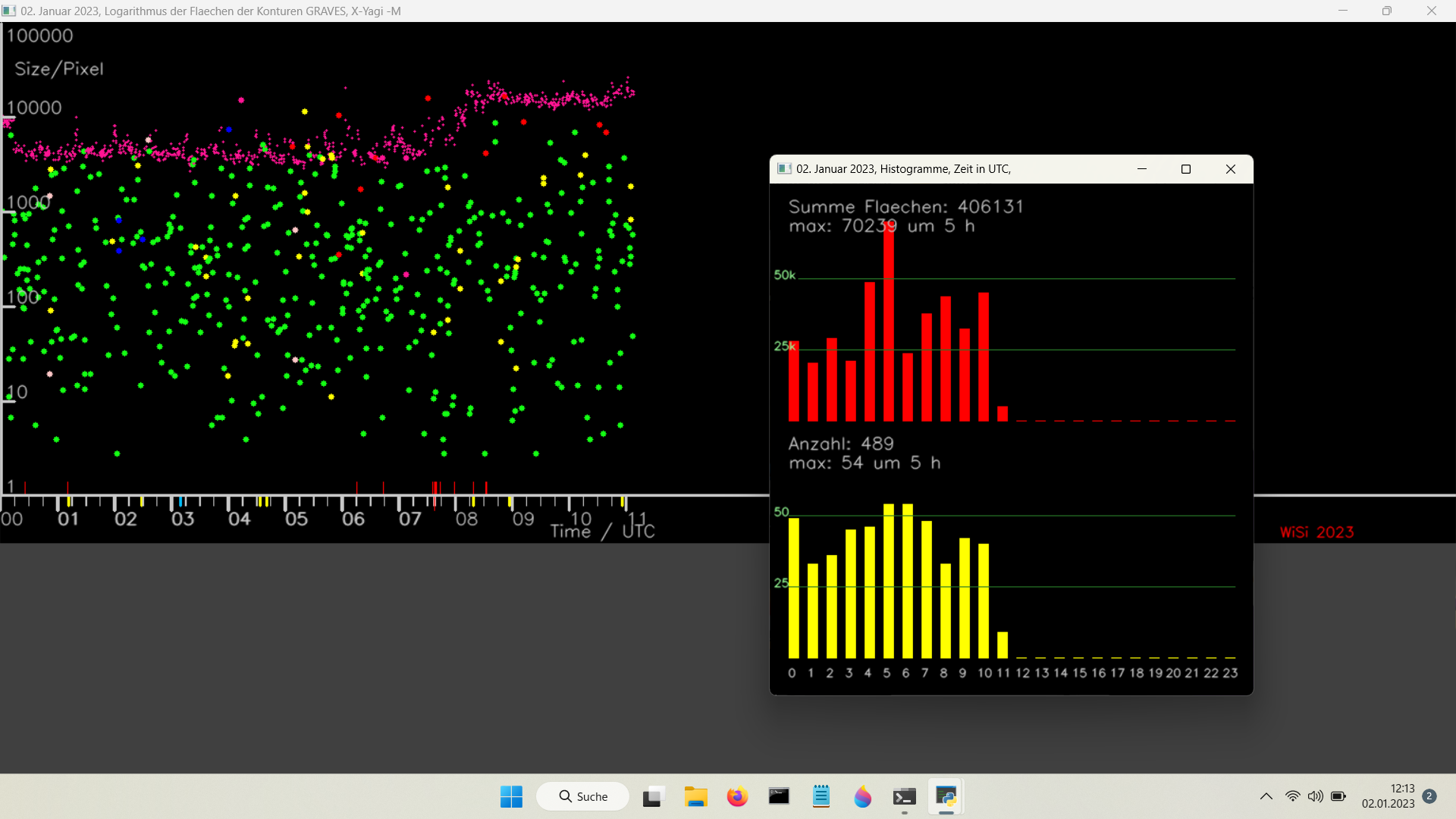Click the "Size/Pixel" axis label
The height and width of the screenshot is (819, 1456).
(x=59, y=69)
